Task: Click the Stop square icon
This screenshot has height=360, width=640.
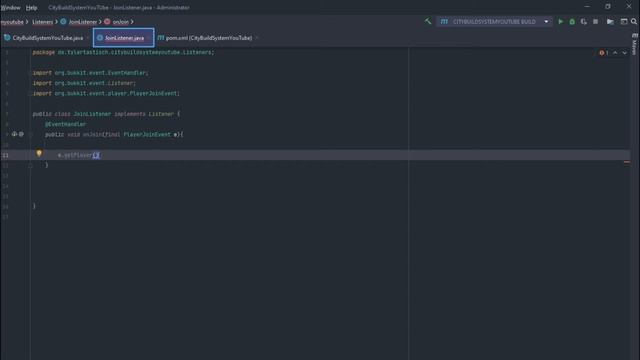Action: (596, 22)
